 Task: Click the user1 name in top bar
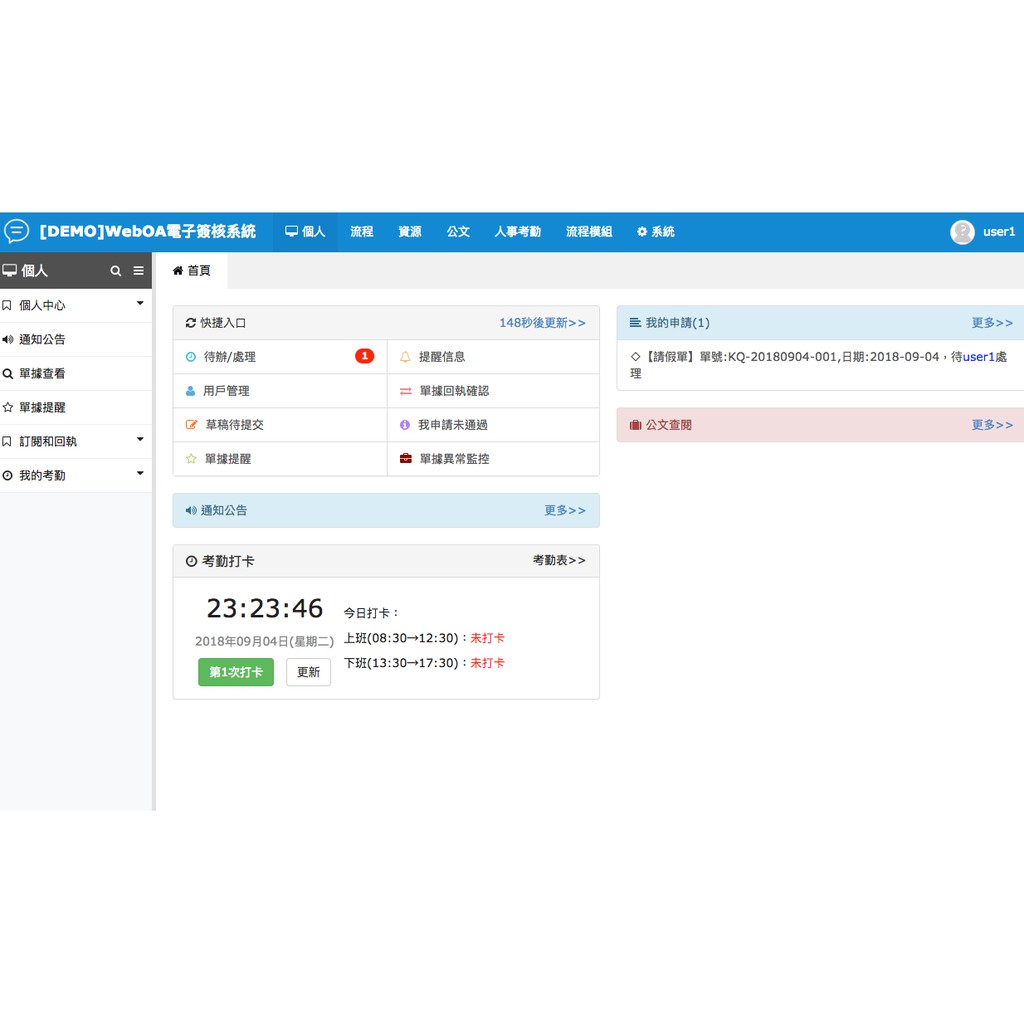999,231
